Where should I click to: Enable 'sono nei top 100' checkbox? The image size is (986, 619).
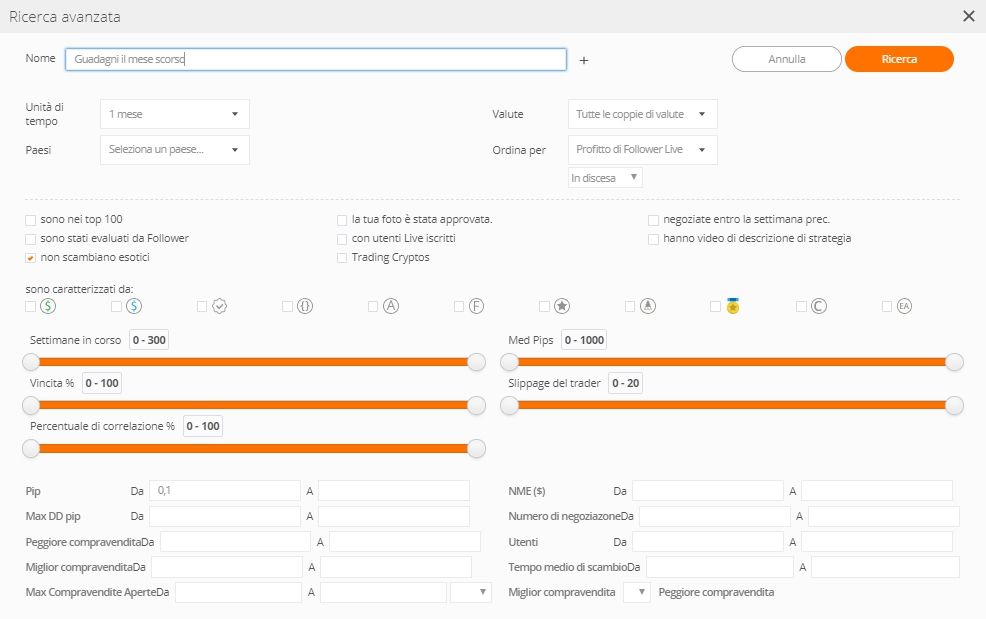[x=30, y=220]
